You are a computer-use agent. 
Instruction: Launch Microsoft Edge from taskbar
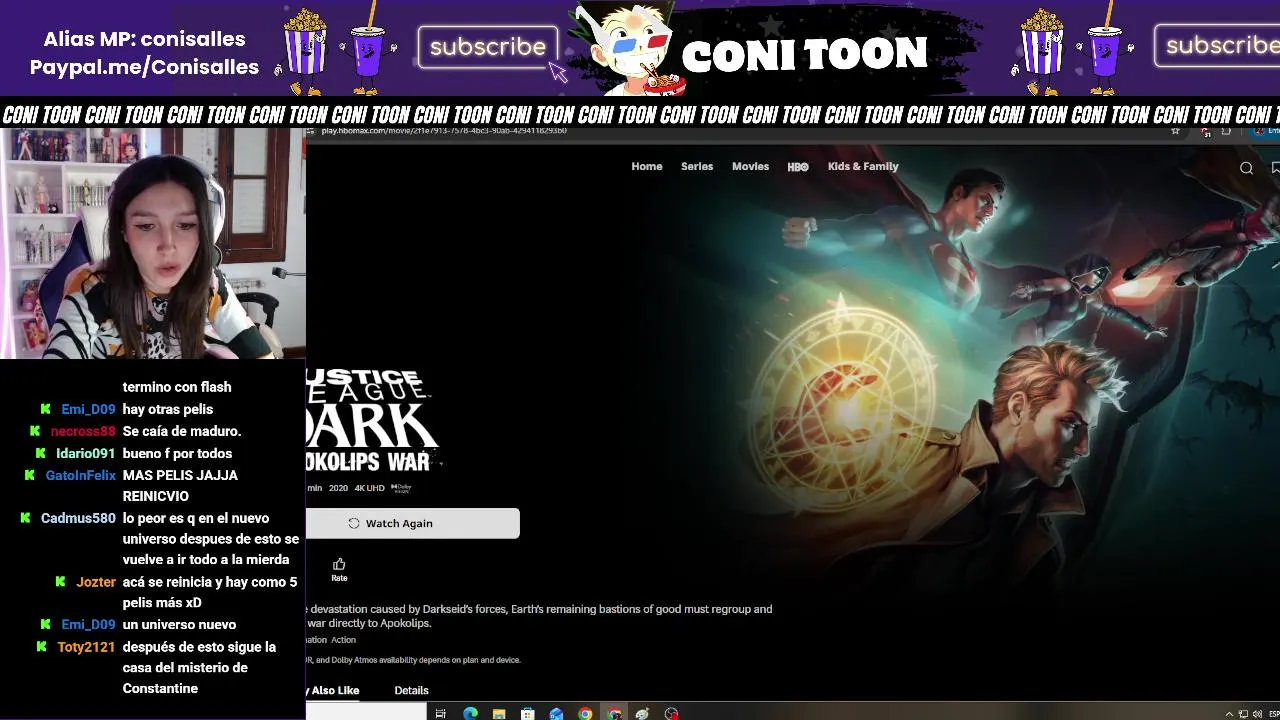pyautogui.click(x=470, y=713)
